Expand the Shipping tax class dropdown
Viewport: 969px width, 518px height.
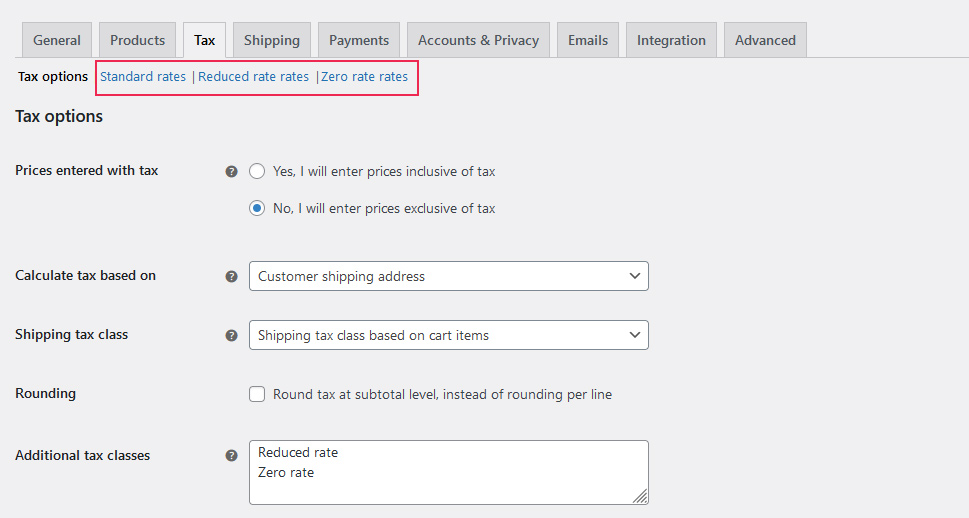pos(448,335)
